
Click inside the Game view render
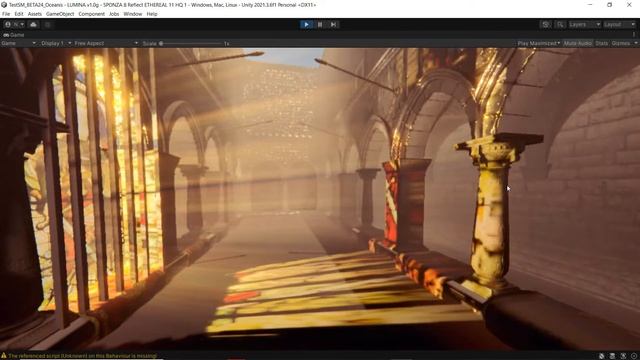click(x=320, y=199)
